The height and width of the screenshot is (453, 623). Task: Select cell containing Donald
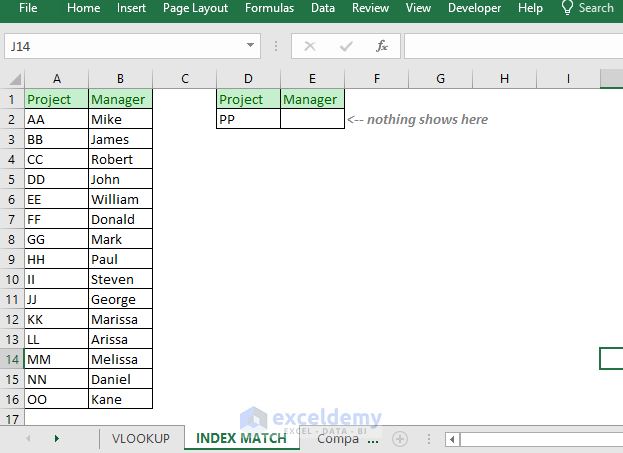pyautogui.click(x=120, y=219)
